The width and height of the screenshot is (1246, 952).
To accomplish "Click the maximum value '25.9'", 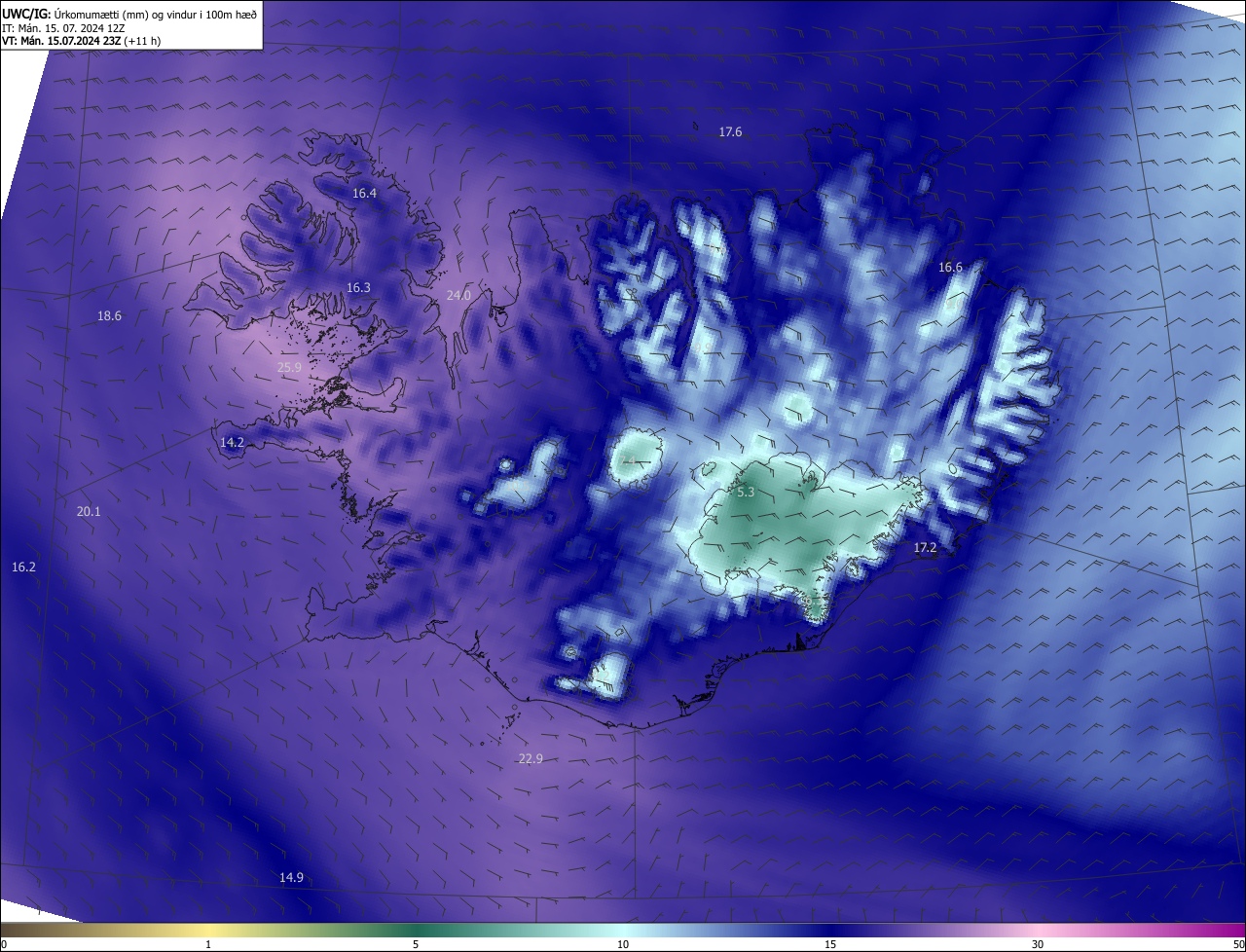I will click(289, 368).
